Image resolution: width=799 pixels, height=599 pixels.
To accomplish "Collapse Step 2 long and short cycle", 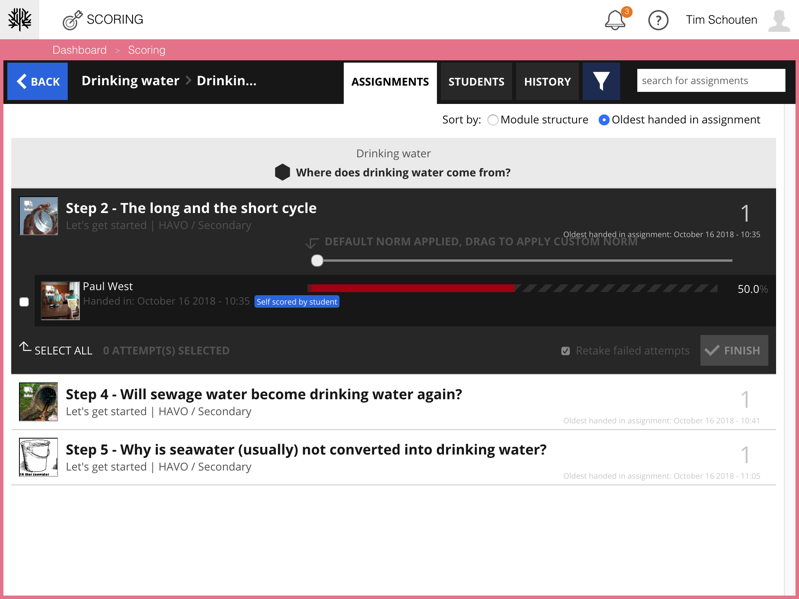I will [x=191, y=208].
